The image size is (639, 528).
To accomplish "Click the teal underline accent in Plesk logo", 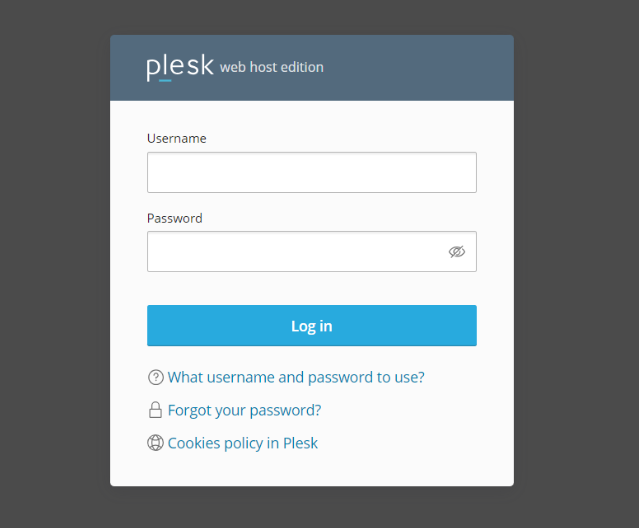I will tap(165, 80).
